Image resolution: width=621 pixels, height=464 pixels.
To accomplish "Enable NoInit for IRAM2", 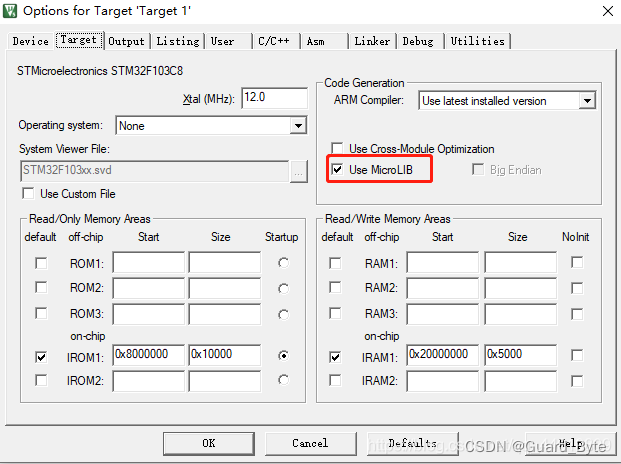I will [x=577, y=381].
